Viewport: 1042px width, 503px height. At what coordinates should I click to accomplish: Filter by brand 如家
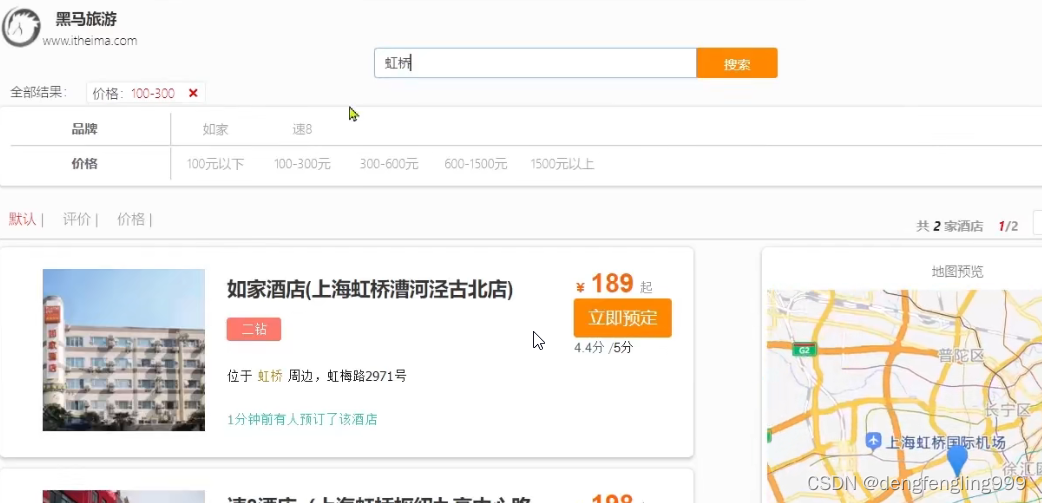click(215, 130)
